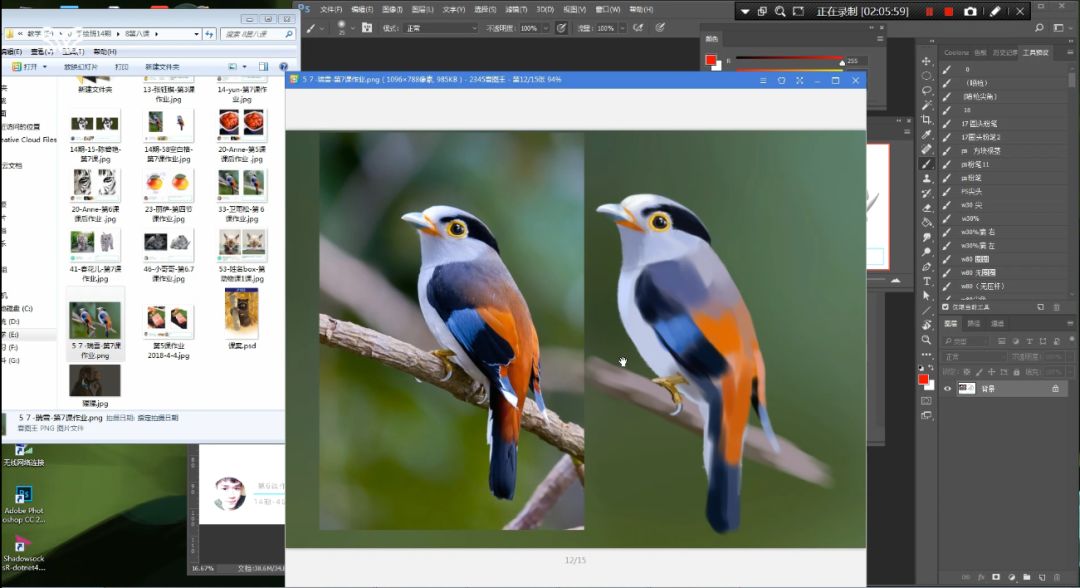Toggle the brush settings panel icon
The height and width of the screenshot is (588, 1080).
tap(367, 28)
